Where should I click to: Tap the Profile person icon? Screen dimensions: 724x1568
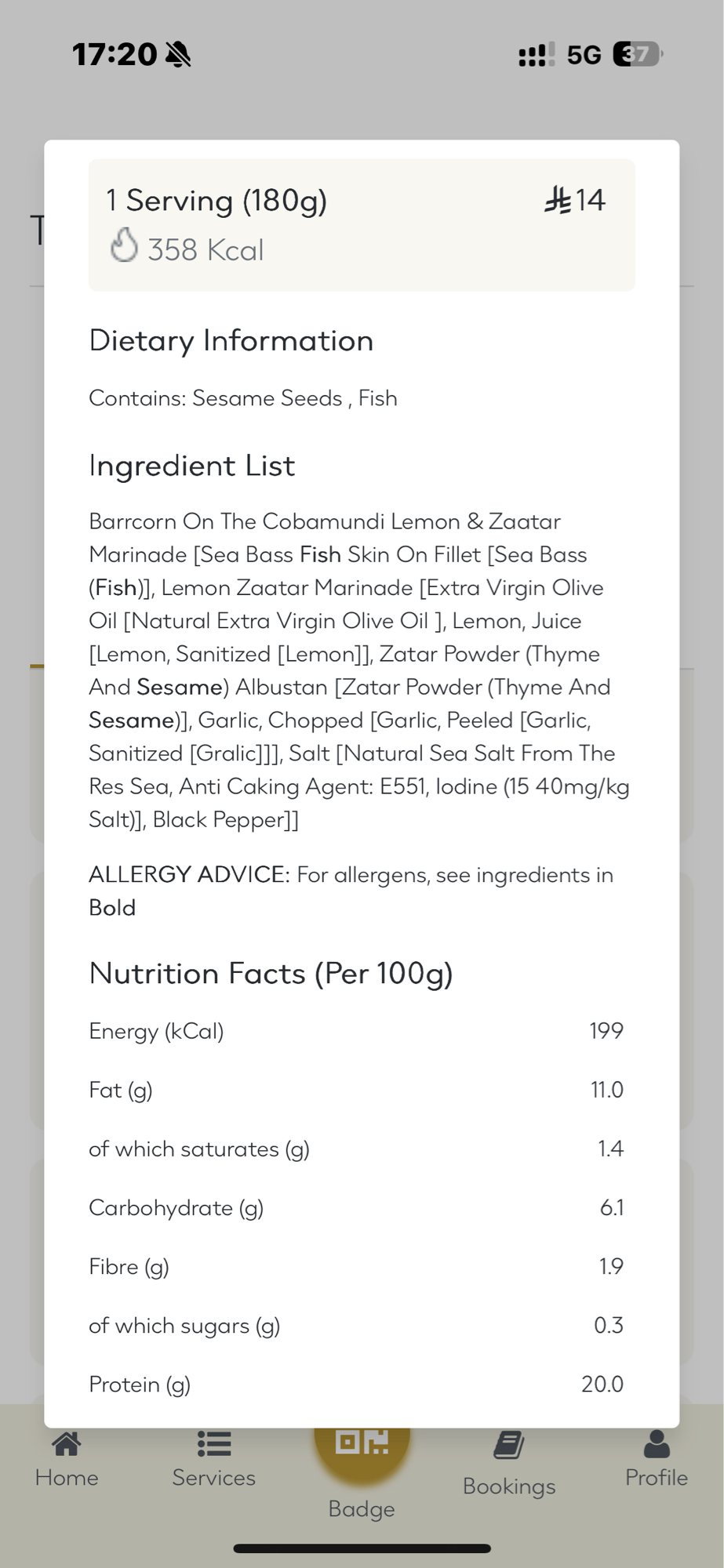click(x=657, y=1443)
